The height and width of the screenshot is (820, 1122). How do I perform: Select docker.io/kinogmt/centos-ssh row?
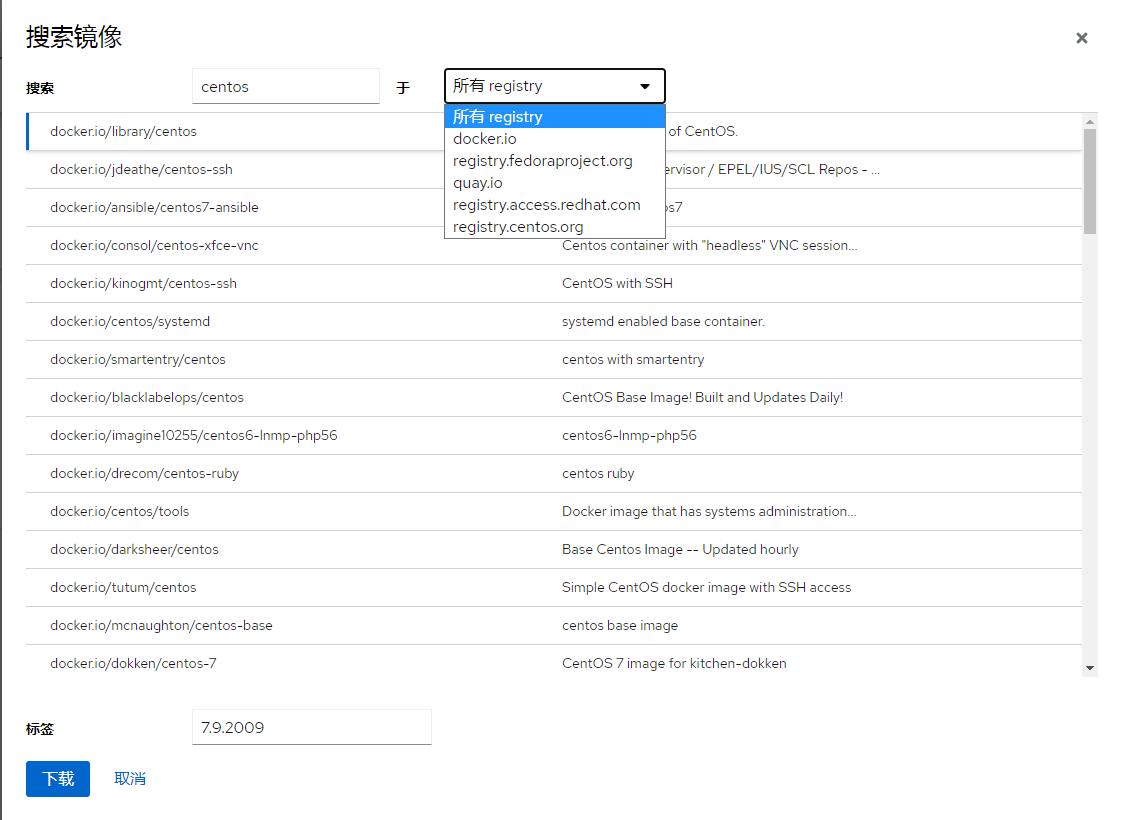point(554,283)
